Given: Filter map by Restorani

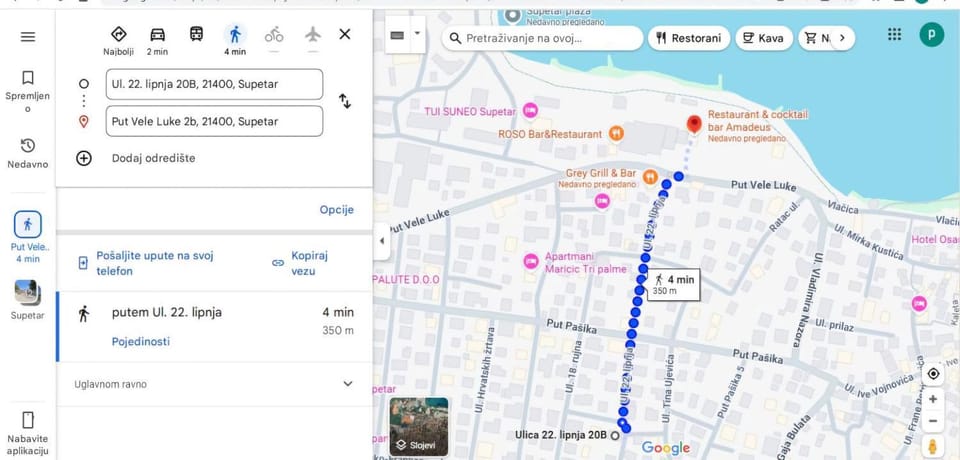Looking at the screenshot, I should pyautogui.click(x=687, y=38).
